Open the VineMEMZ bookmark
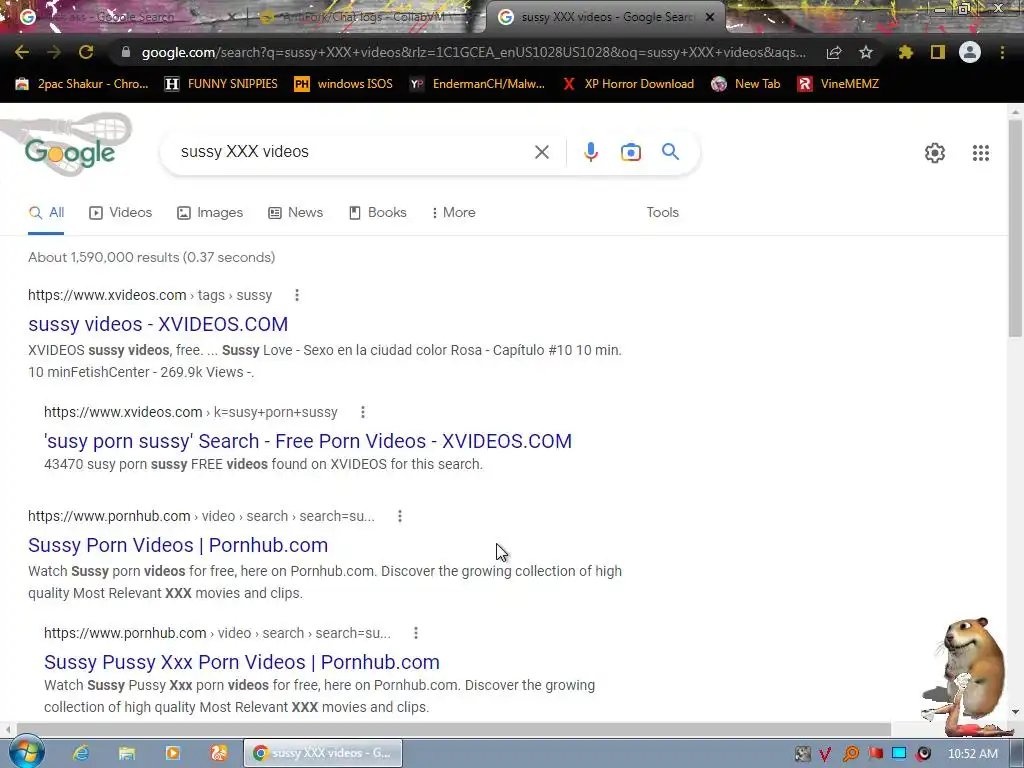 click(838, 84)
